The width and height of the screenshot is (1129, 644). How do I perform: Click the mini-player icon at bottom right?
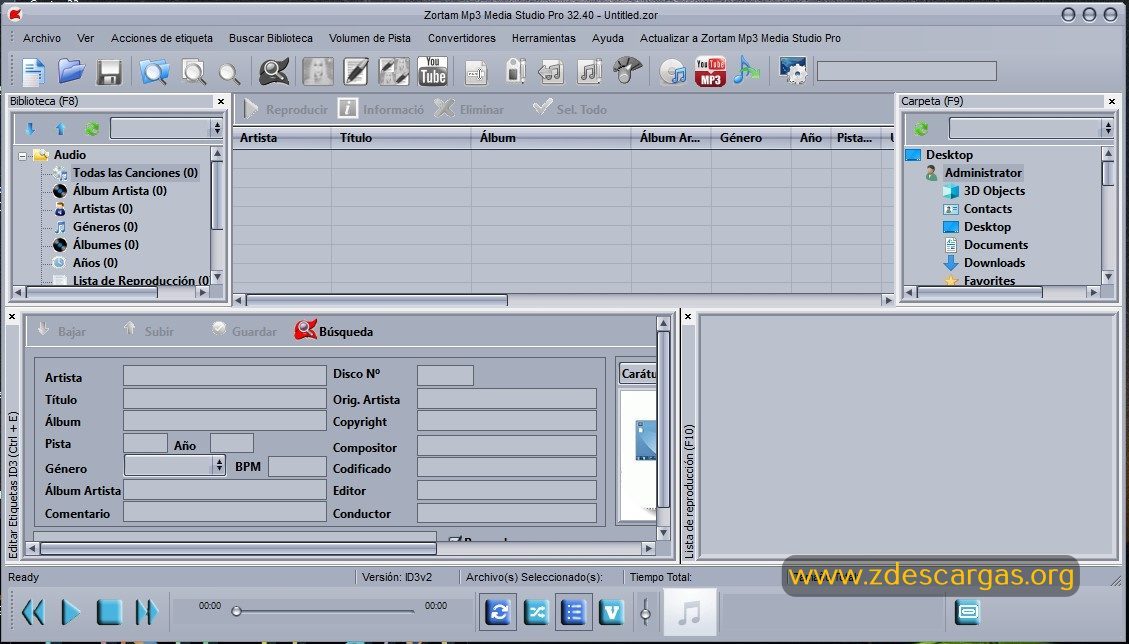point(968,612)
